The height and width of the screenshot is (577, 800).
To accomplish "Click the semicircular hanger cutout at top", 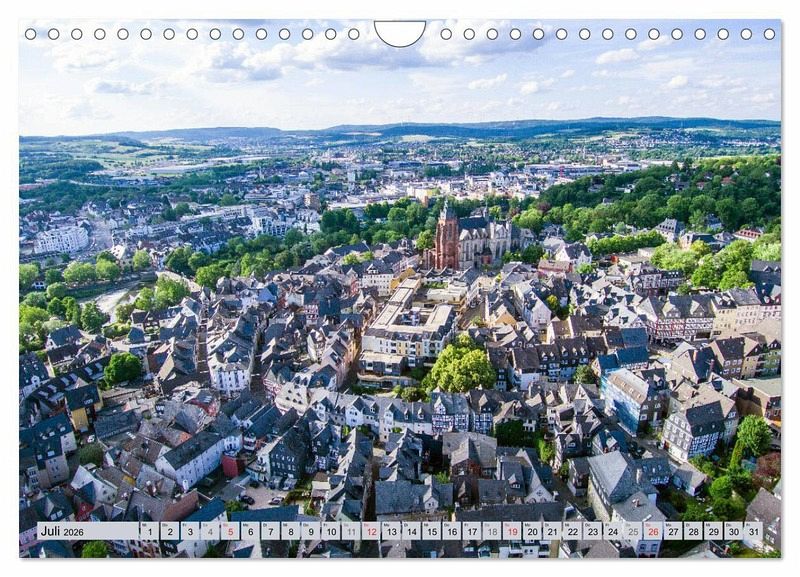I will (400, 33).
